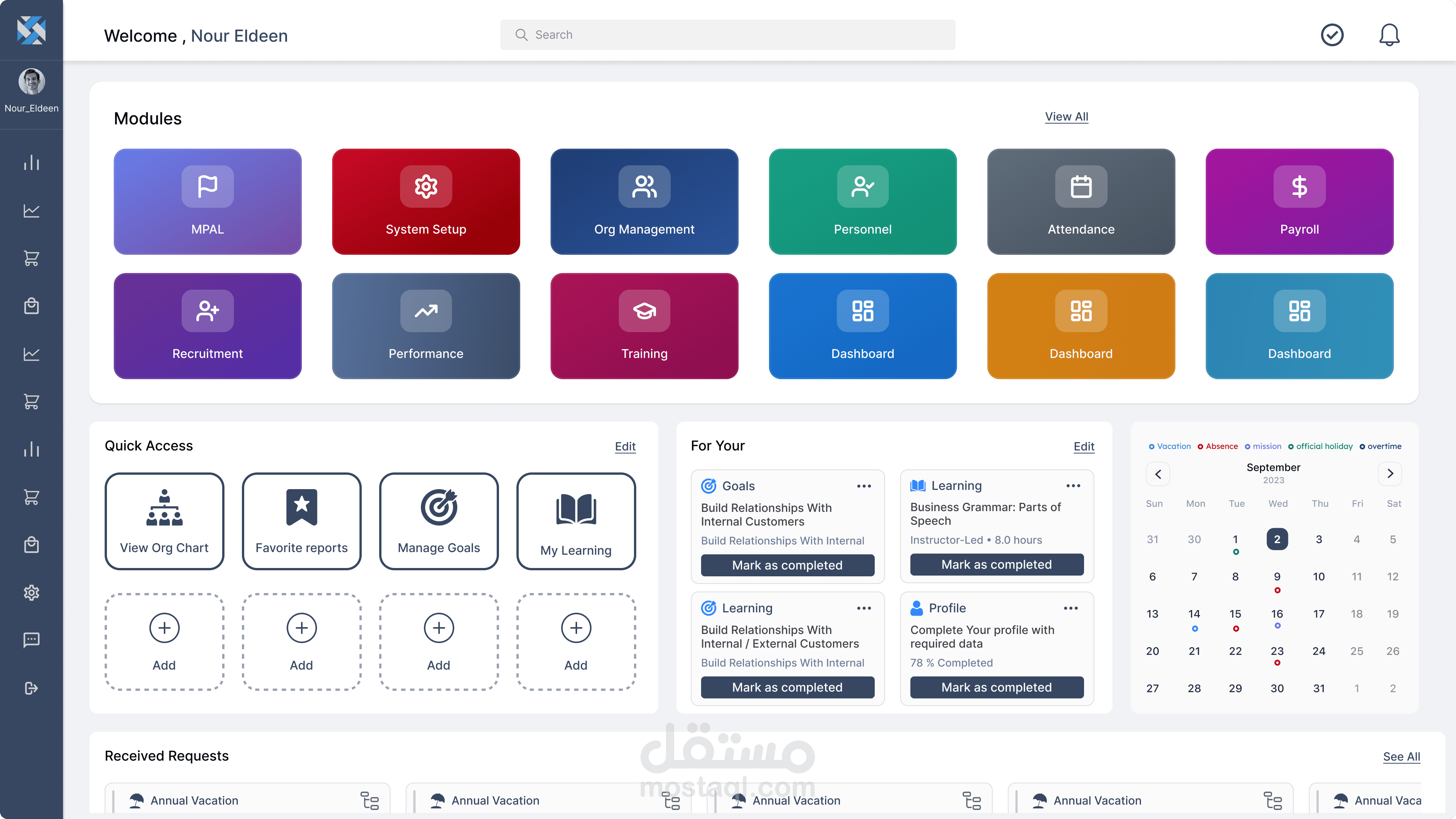The width and height of the screenshot is (1456, 819).
Task: Go to next month in calendar
Action: (1390, 474)
